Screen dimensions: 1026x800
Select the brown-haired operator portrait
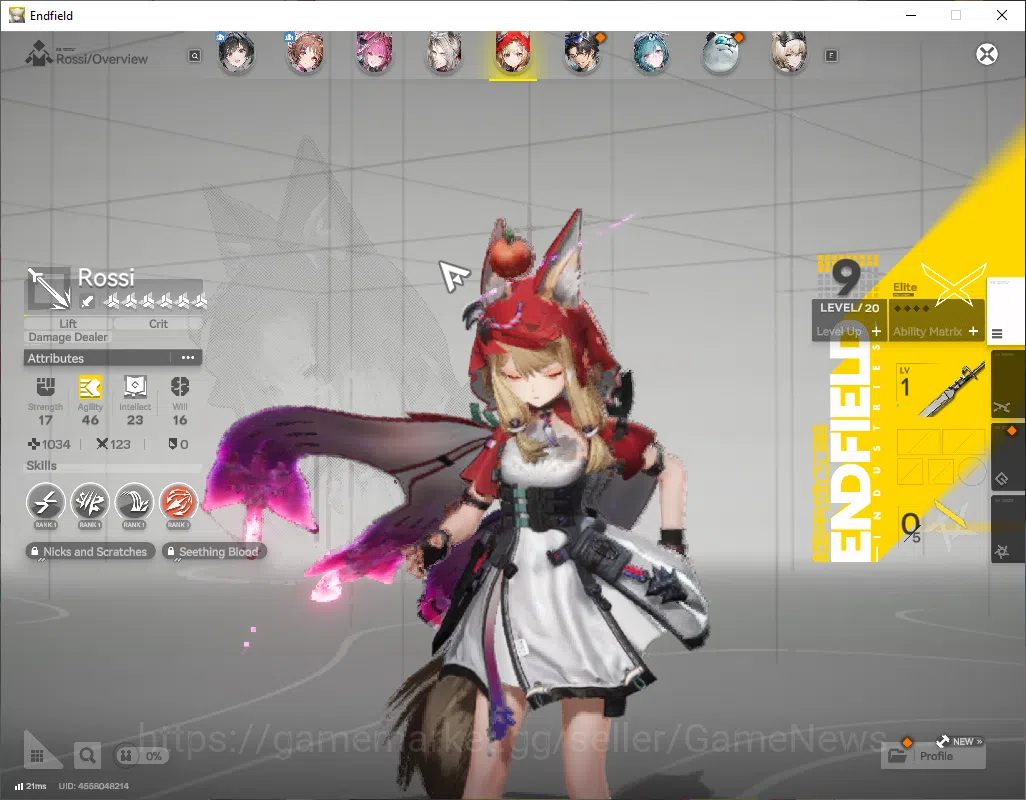point(305,52)
